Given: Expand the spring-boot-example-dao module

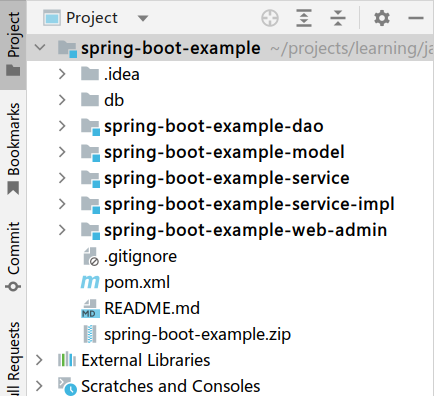Looking at the screenshot, I should pos(62,126).
